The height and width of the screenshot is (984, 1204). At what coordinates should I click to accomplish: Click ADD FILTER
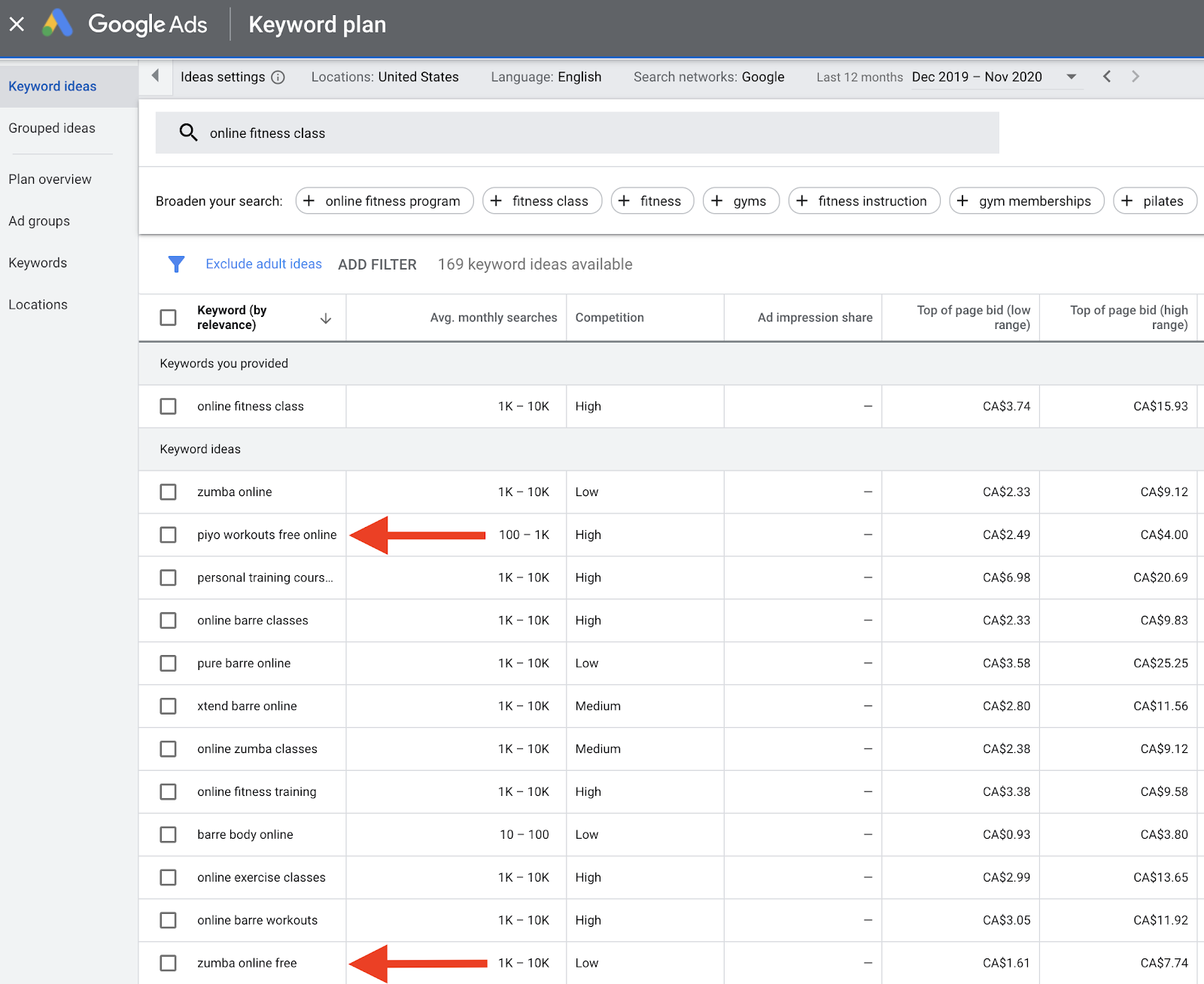tap(377, 264)
